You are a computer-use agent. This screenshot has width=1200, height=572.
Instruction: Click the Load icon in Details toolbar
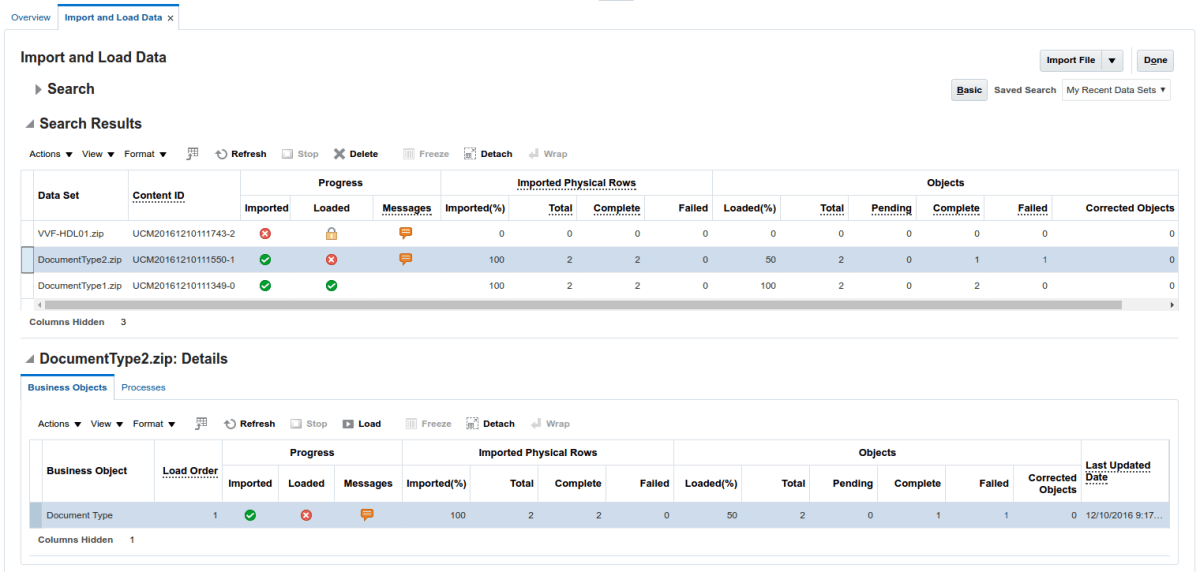pyautogui.click(x=348, y=424)
